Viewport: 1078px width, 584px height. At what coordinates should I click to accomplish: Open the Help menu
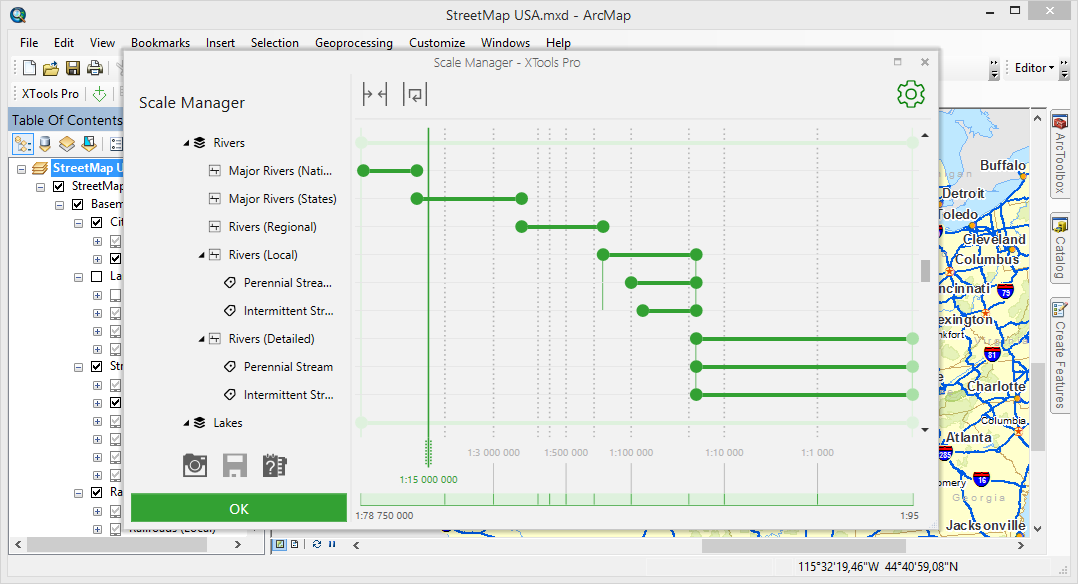(x=558, y=43)
